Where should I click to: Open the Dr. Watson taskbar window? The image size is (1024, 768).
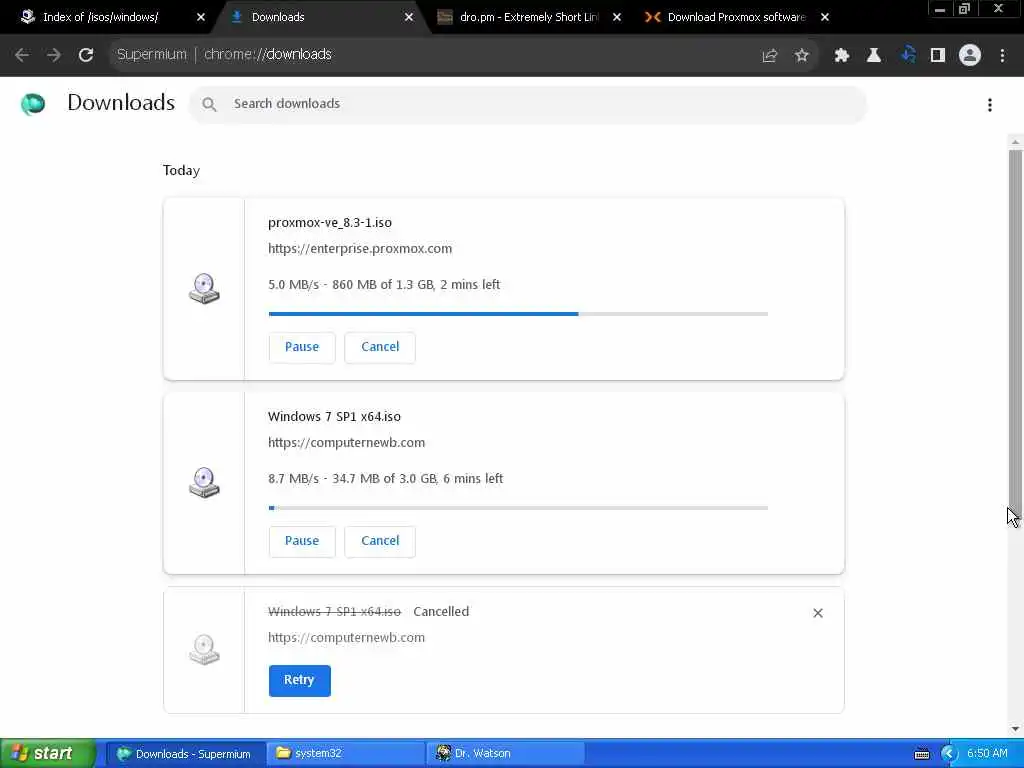(505, 754)
